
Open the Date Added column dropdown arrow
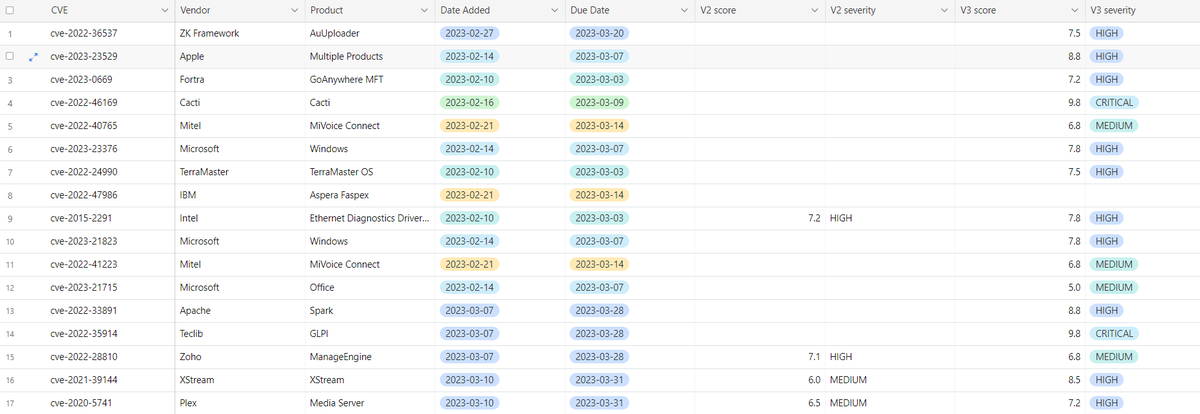(554, 10)
